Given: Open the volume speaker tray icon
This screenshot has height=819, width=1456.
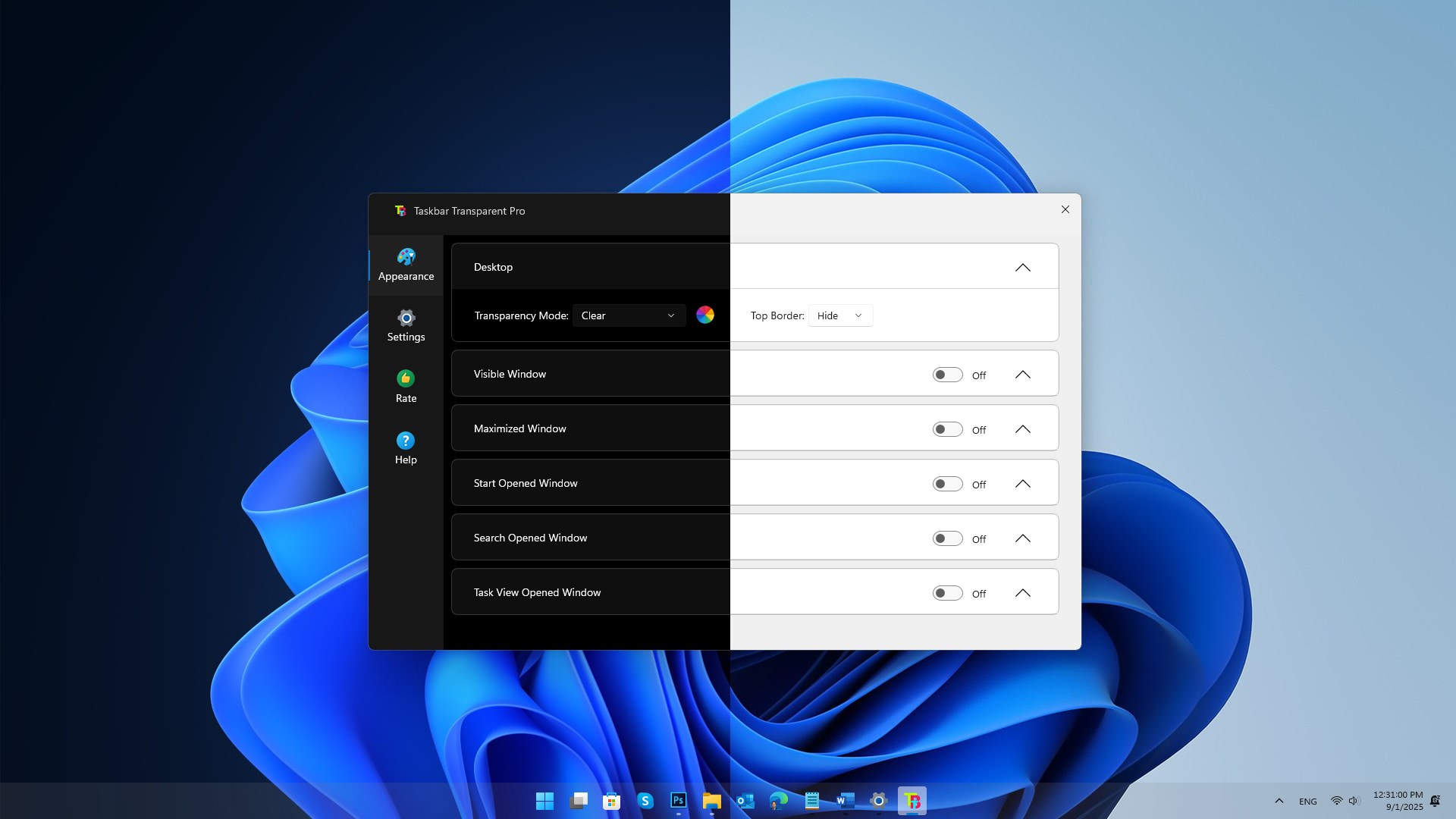Looking at the screenshot, I should pos(1354,801).
